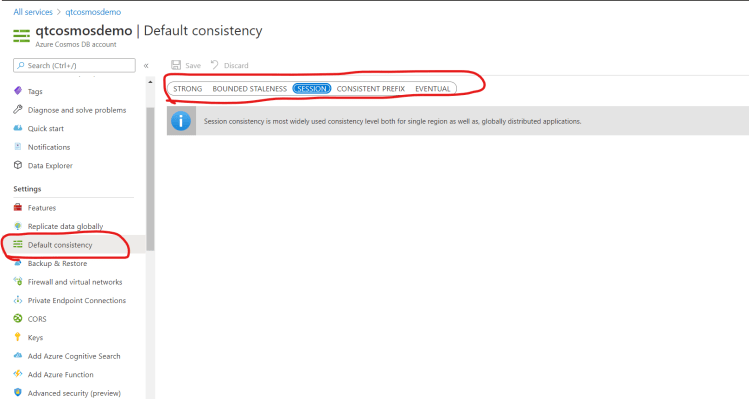Click the Private Endpoint Connections icon

point(18,300)
